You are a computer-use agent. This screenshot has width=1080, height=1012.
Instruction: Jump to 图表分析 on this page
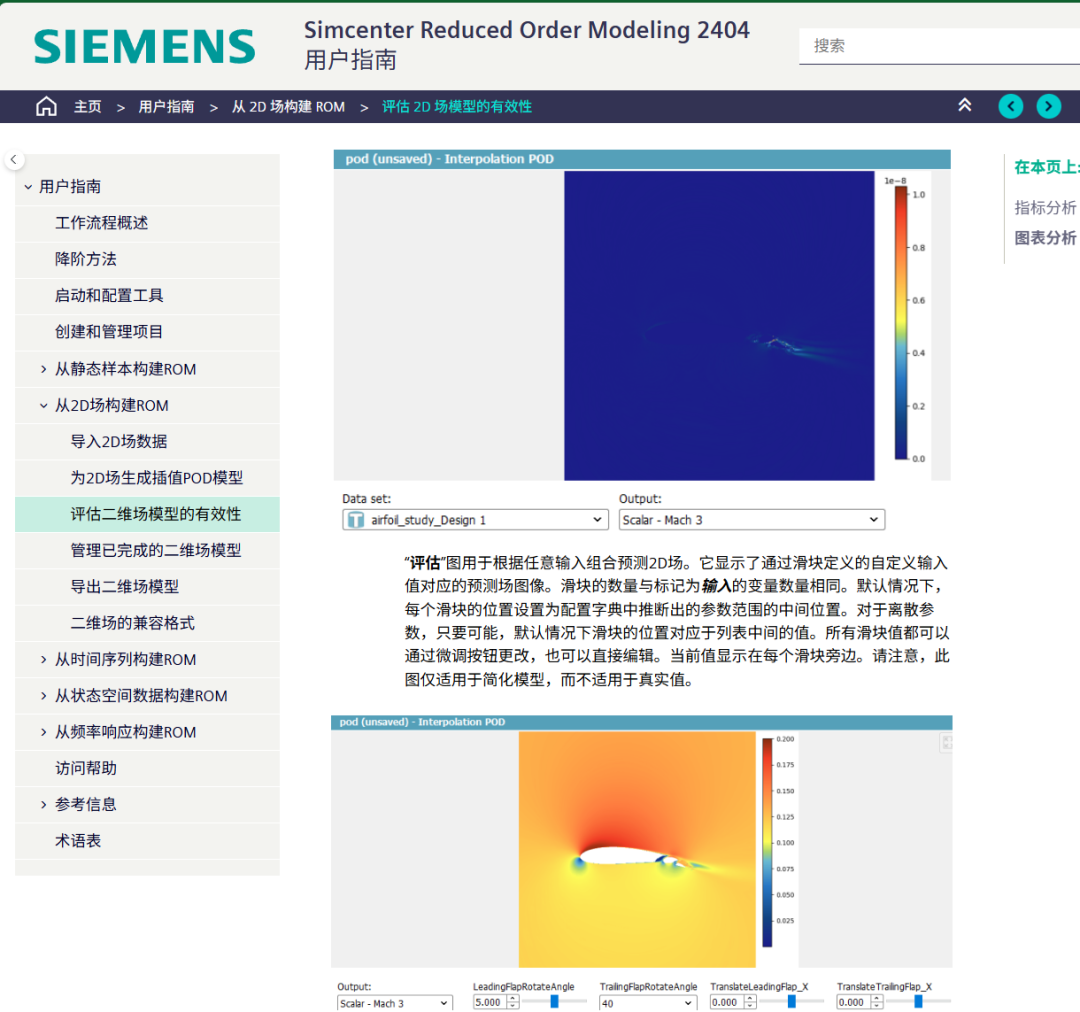click(x=1045, y=238)
